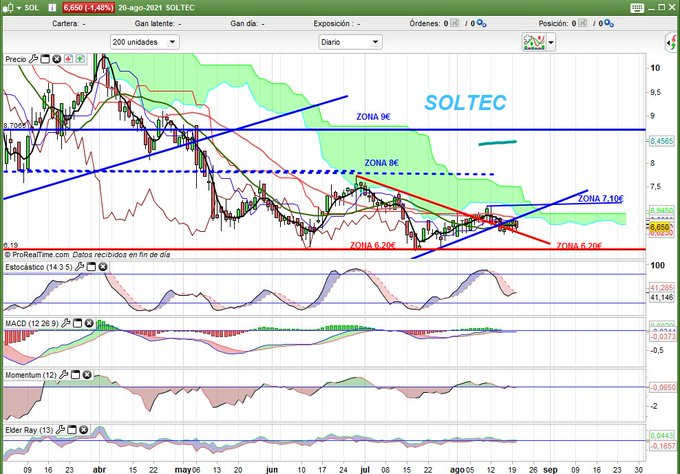The height and width of the screenshot is (474, 680).
Task: Click the sep month label on time axis
Action: pyautogui.click(x=550, y=469)
